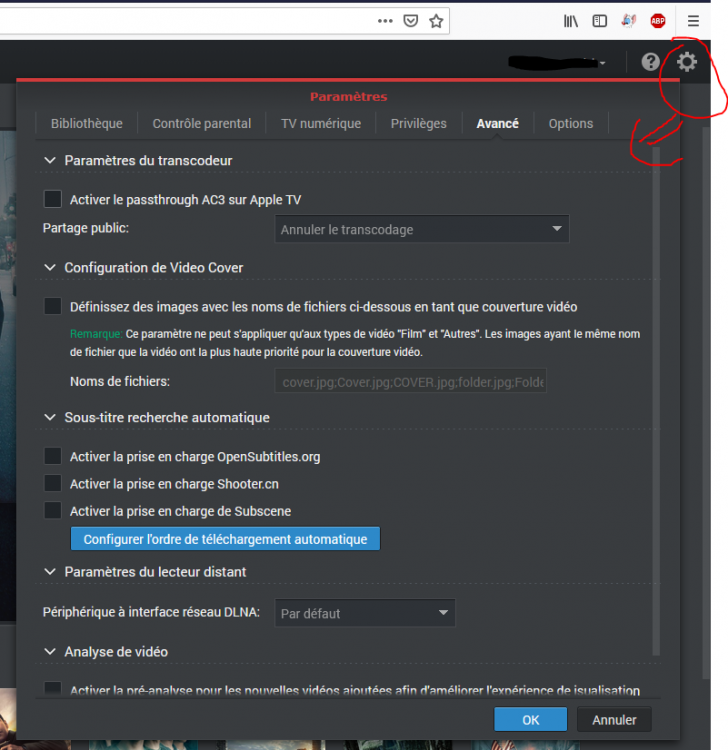
Task: Click the settings dialog vertical scrollbar
Action: (656, 401)
